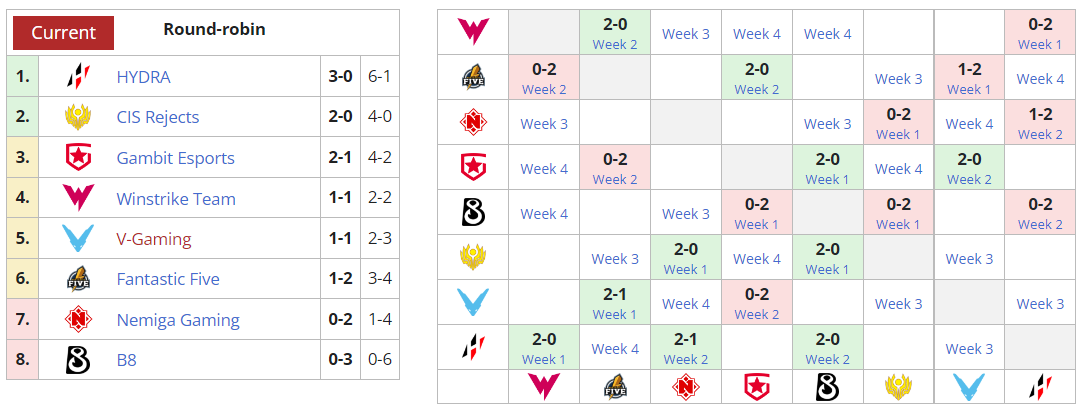The height and width of the screenshot is (410, 1083).
Task: Select the Current tab button
Action: click(63, 32)
